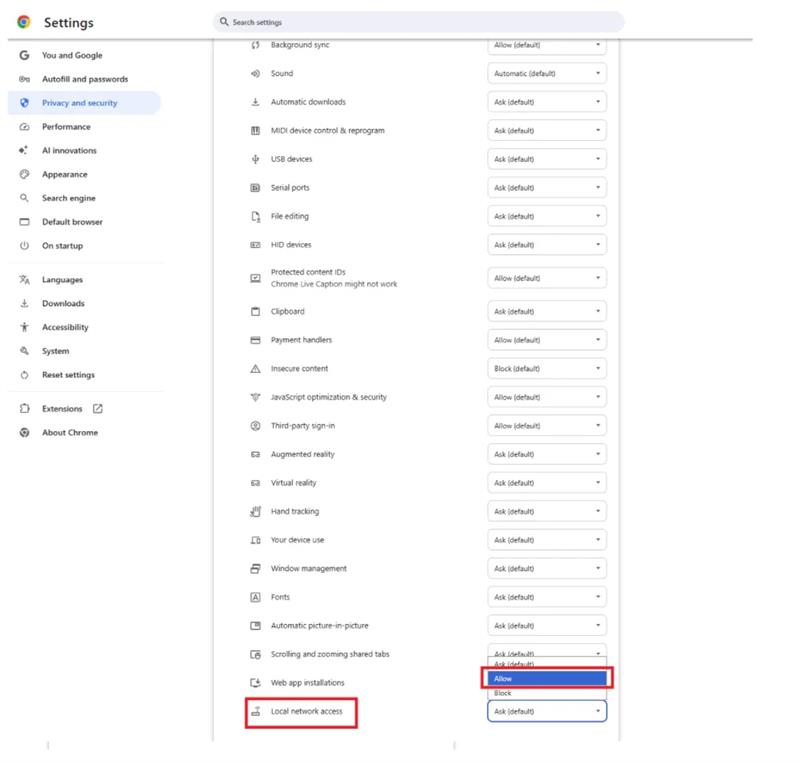This screenshot has width=800, height=763.
Task: Click the Serial ports icon
Action: tap(255, 188)
